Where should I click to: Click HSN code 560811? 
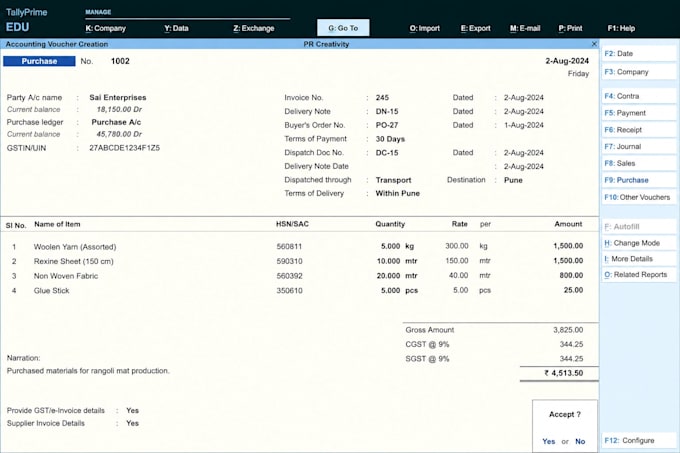tap(289, 247)
